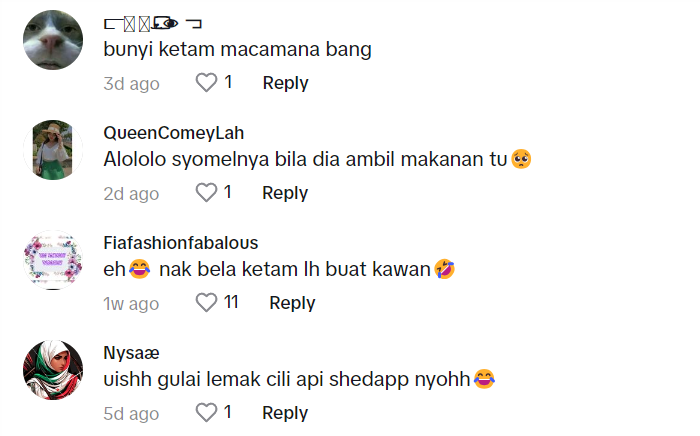Visit the Nysaæ username link
The height and width of the screenshot is (436, 700).
131,353
